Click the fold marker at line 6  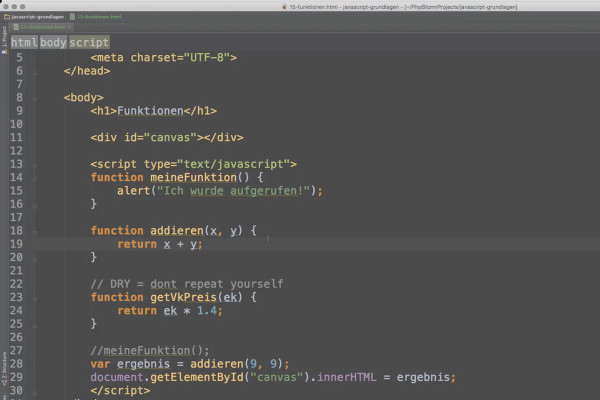(35, 73)
